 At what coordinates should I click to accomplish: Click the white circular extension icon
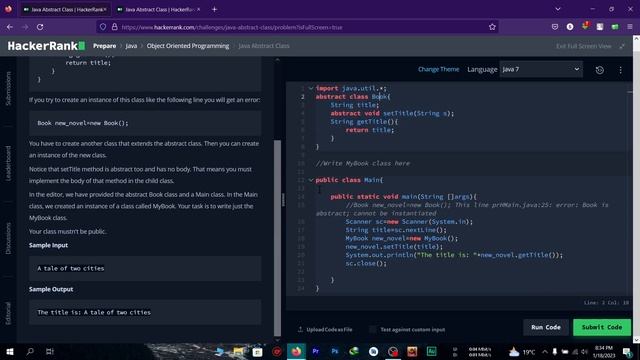pos(570,27)
